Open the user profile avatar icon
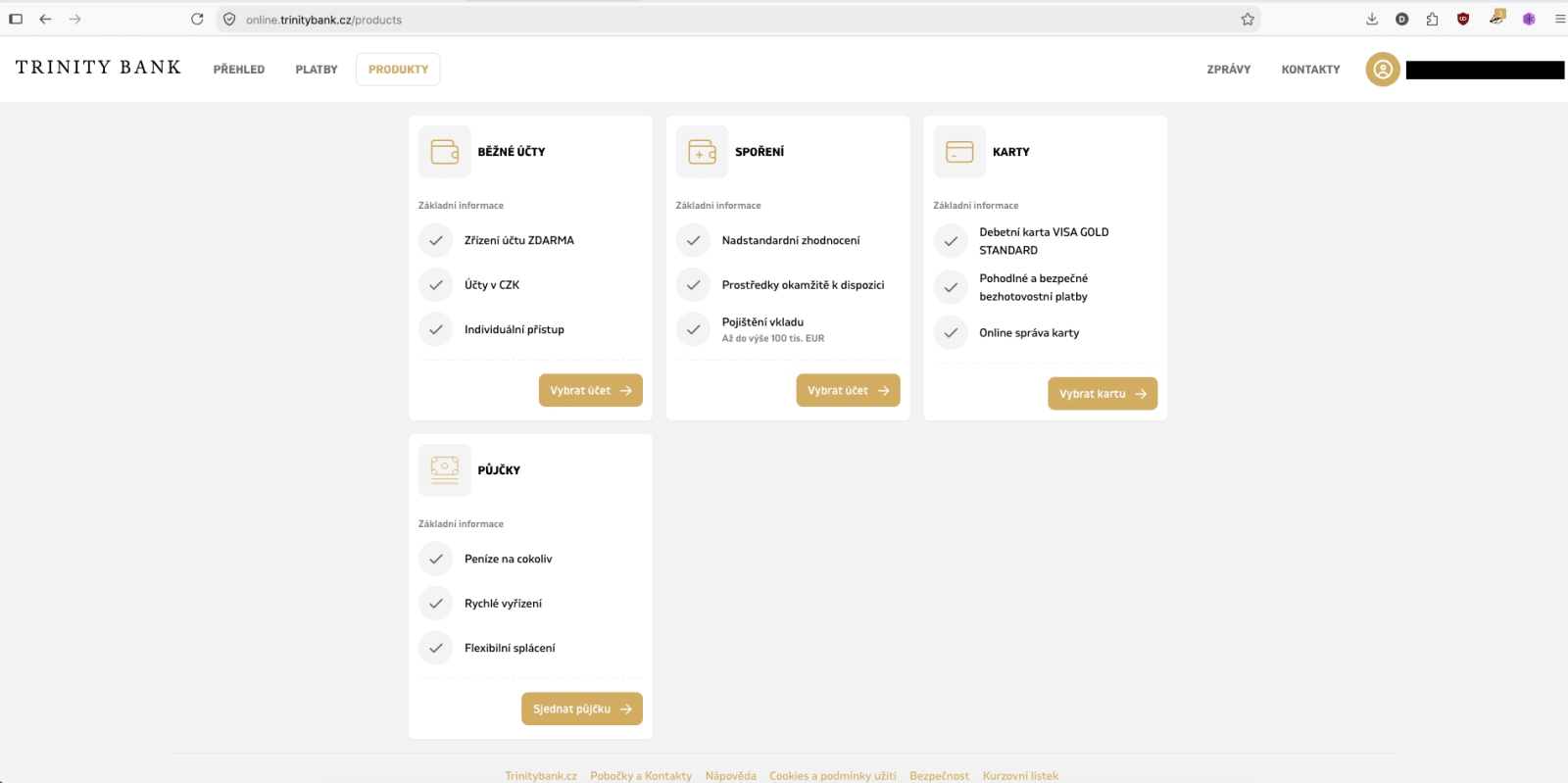Image resolution: width=1568 pixels, height=783 pixels. 1383,70
